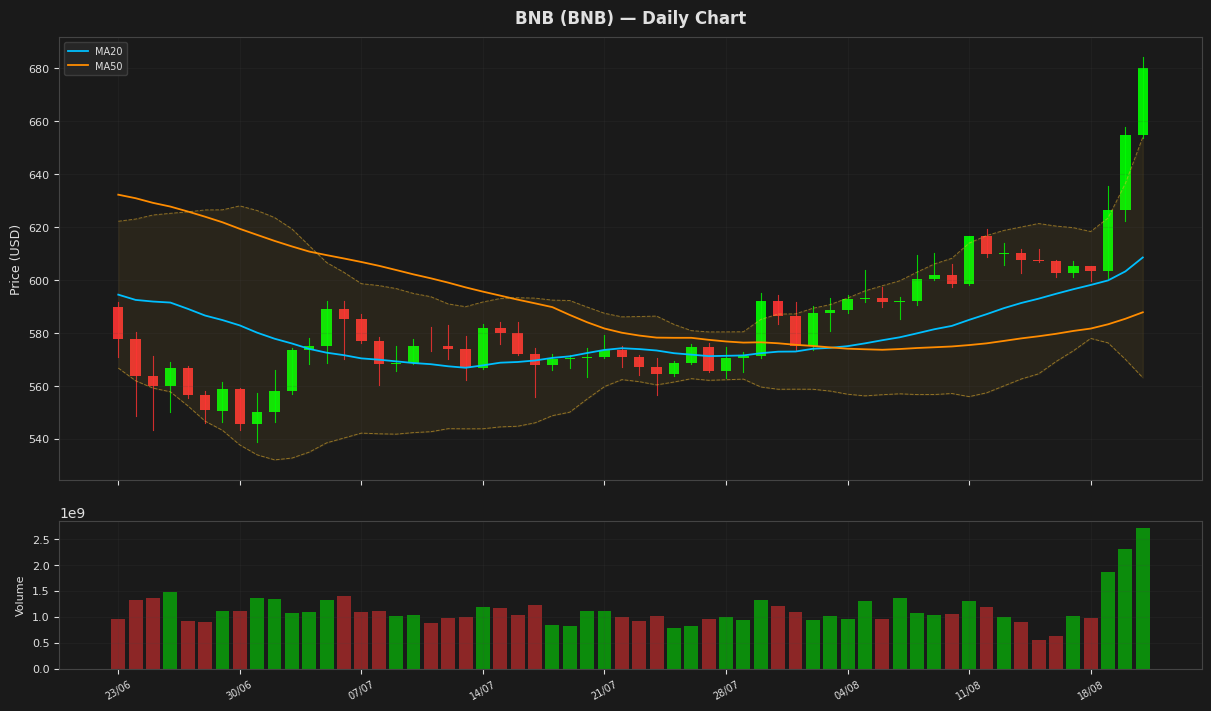
Task: Click the 2.0 volume axis tick label
Action: 41,566
